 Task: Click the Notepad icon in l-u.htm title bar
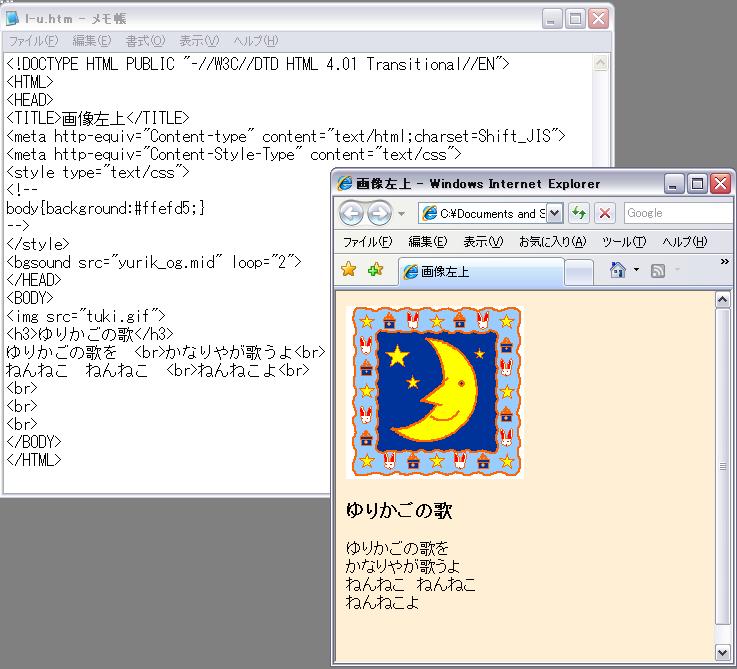[13, 18]
